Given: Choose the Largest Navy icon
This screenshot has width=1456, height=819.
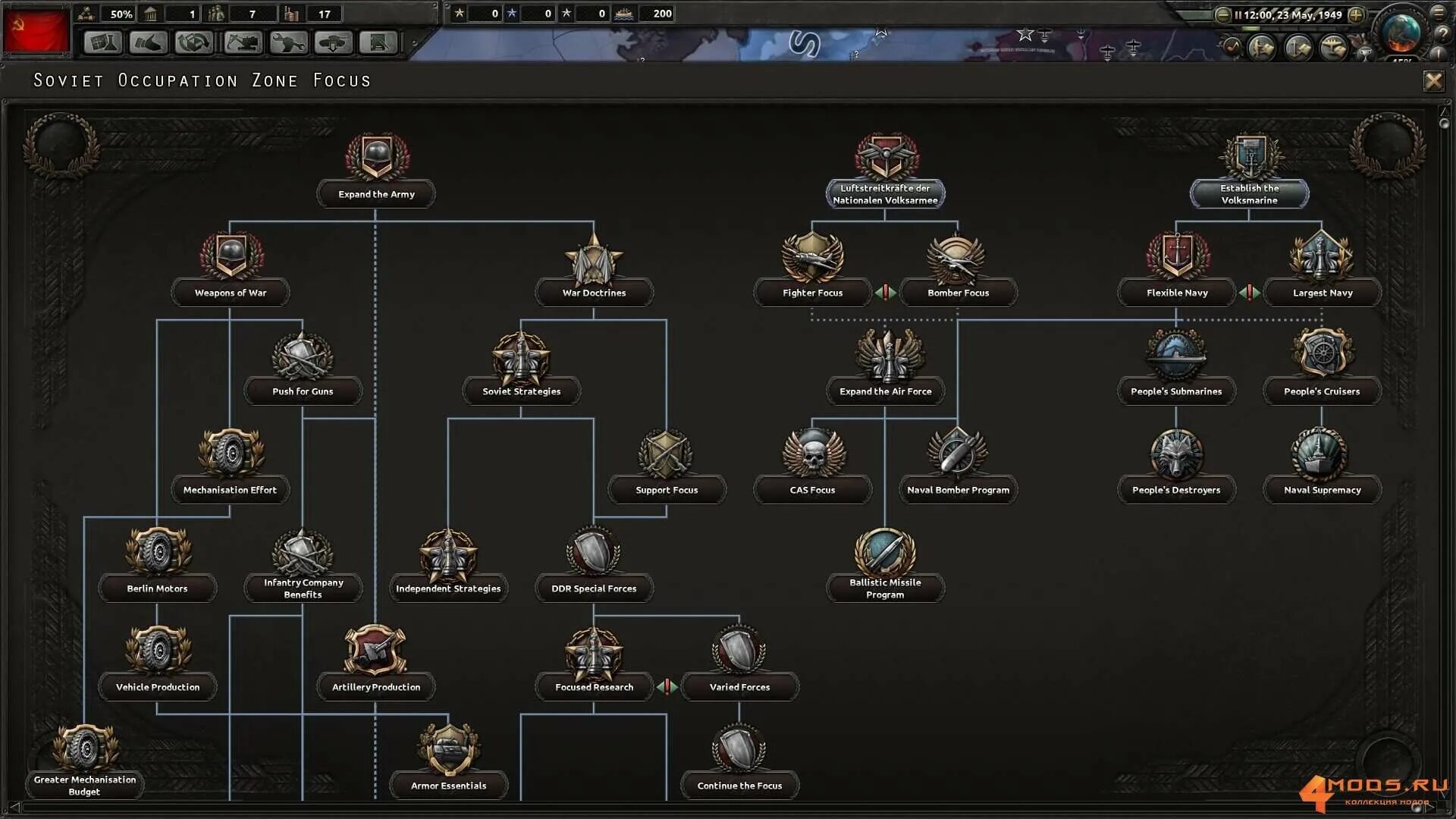Looking at the screenshot, I should [1323, 256].
